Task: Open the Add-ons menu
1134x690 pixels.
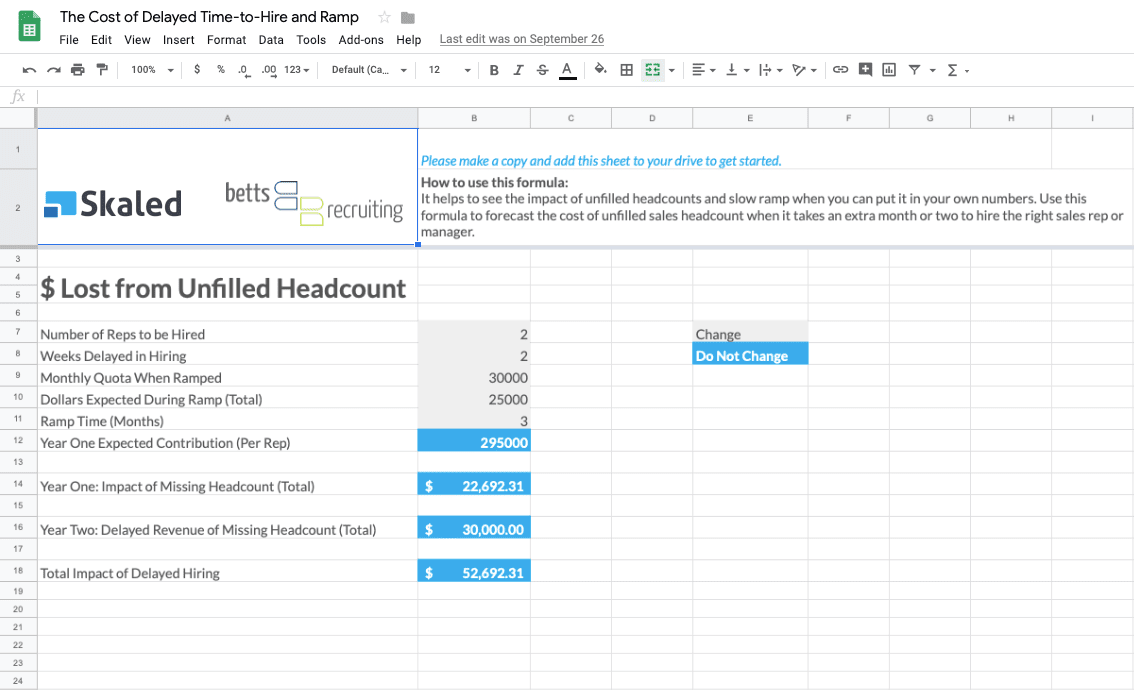Action: (361, 40)
